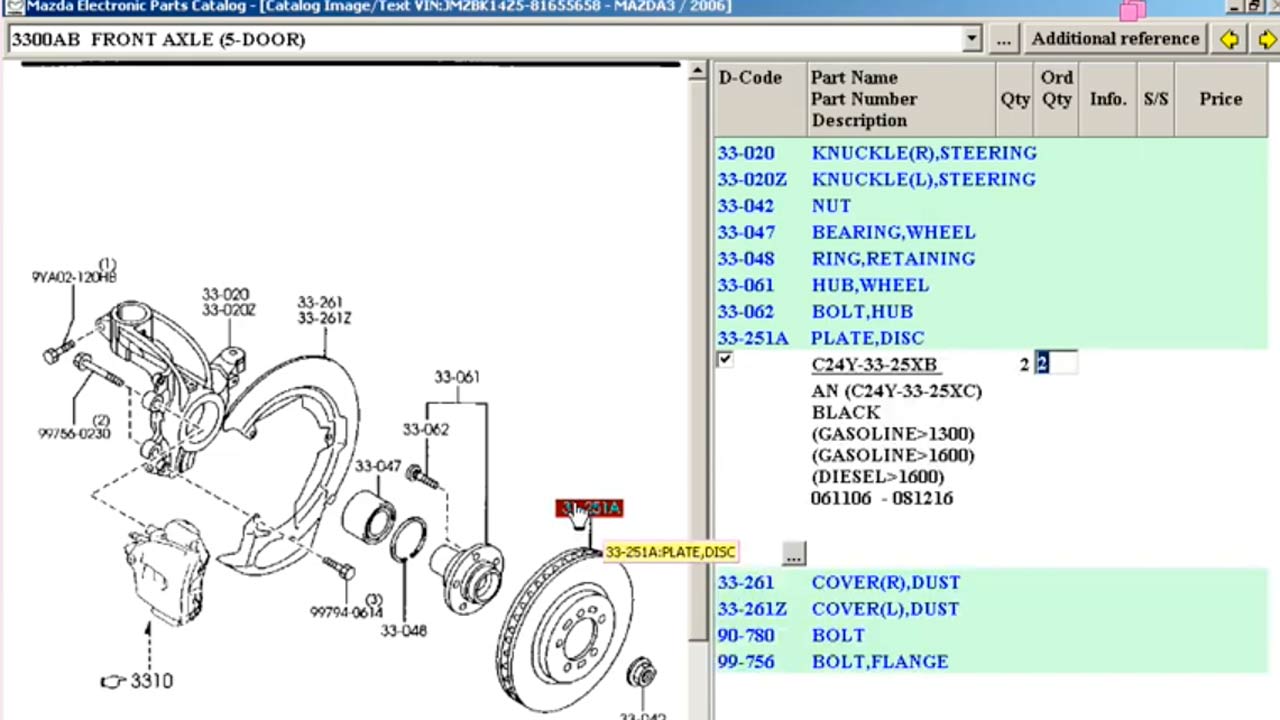Screen dimensions: 1280x720
Task: Select the RING,RETAINING row in parts list
Action: click(x=991, y=259)
